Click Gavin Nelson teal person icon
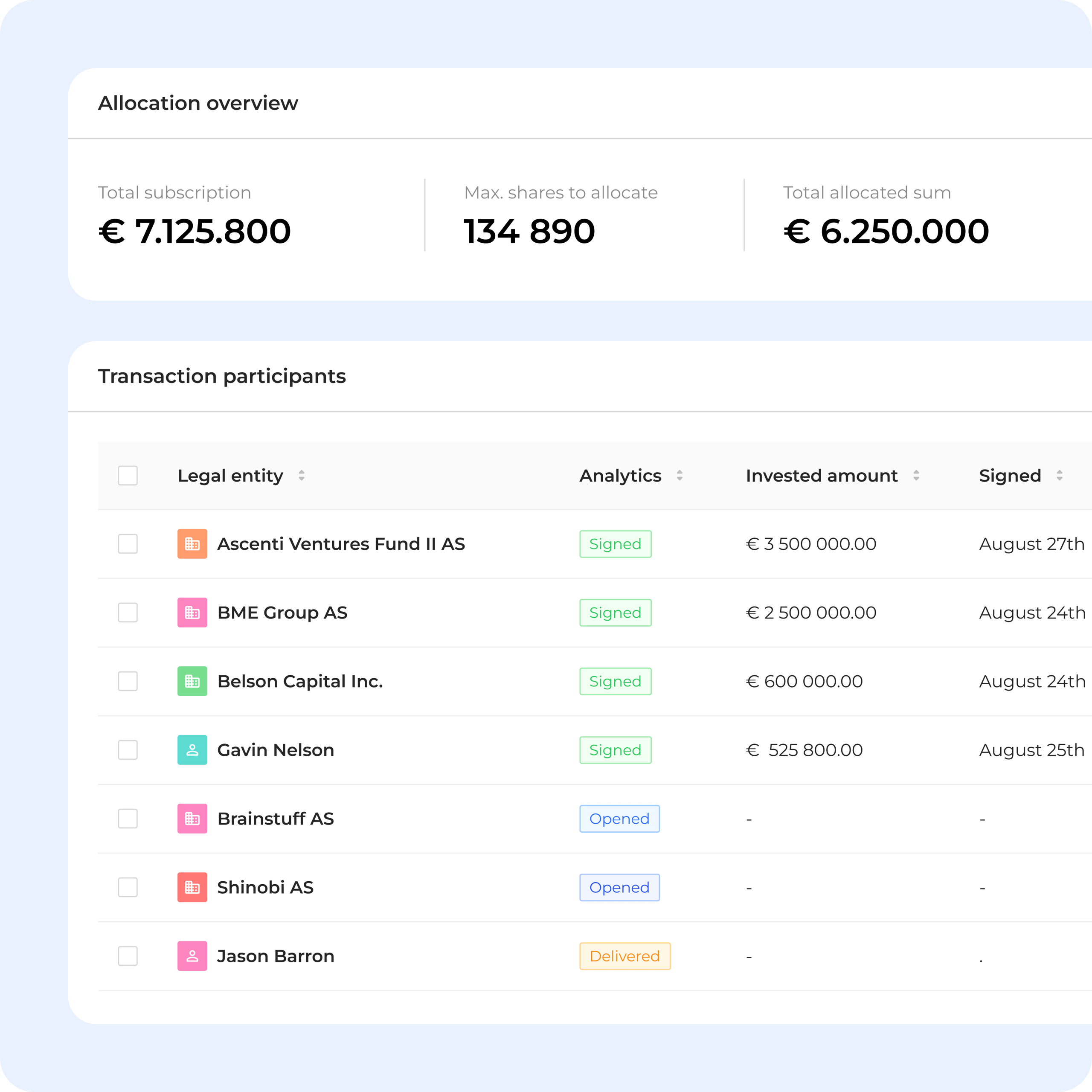1092x1092 pixels. (192, 750)
